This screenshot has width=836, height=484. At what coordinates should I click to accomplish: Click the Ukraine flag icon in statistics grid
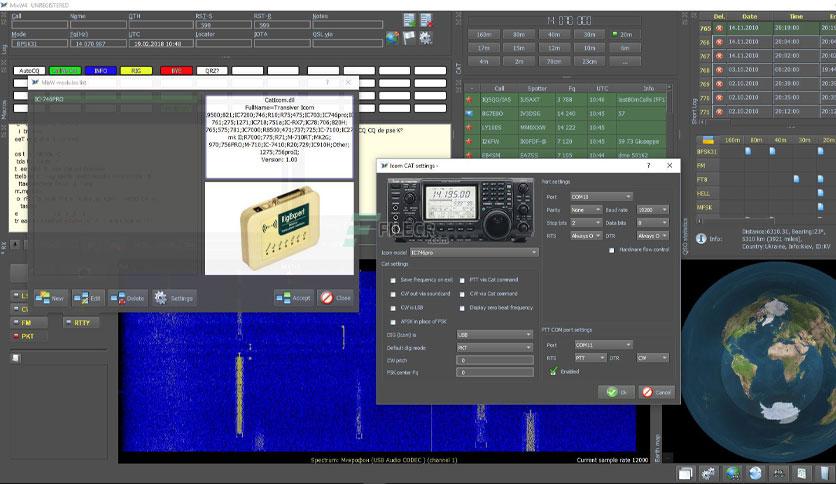(x=708, y=140)
